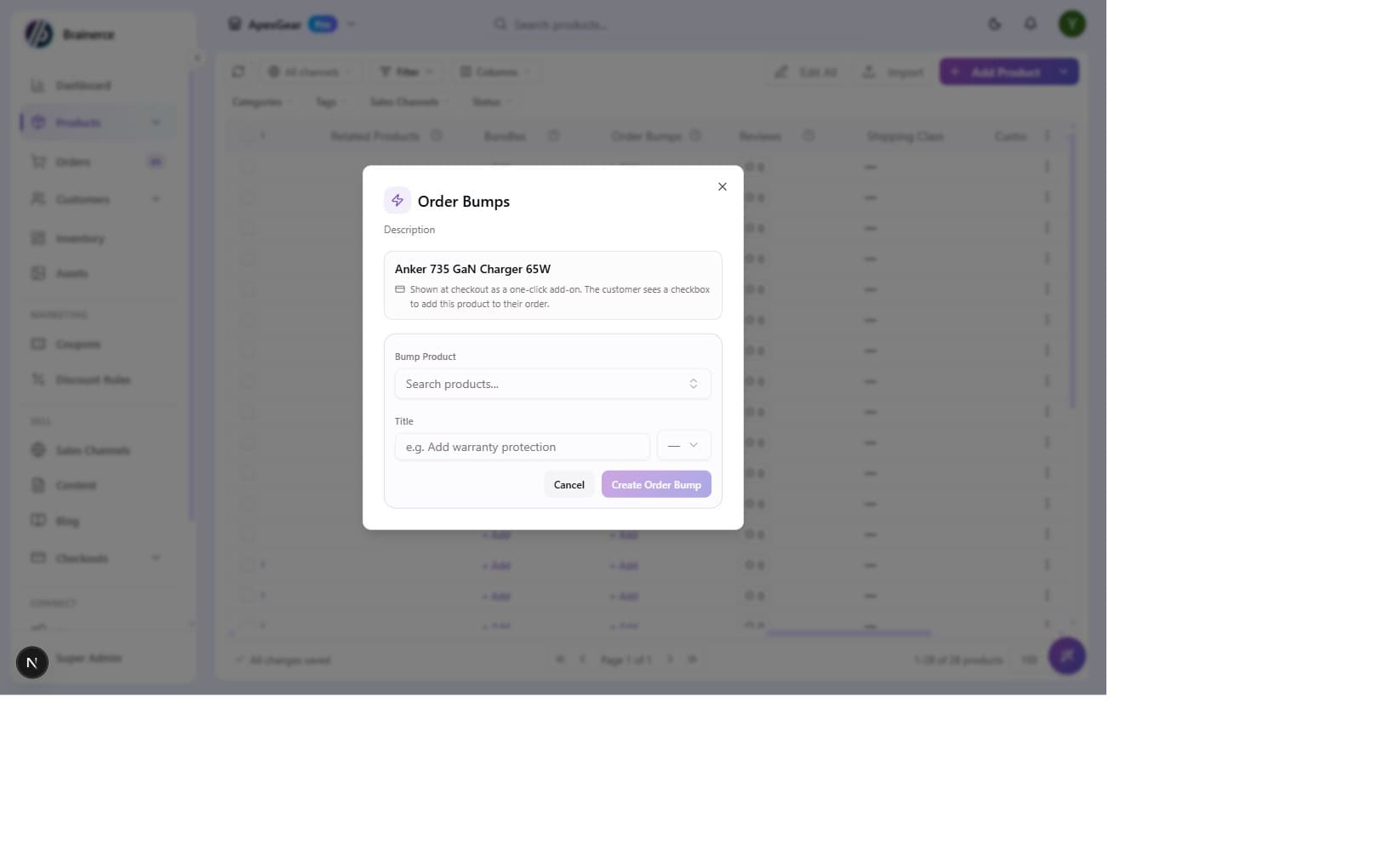This screenshot has height=868, width=1383.
Task: Open the purple AI assistant floating button
Action: click(x=1067, y=656)
